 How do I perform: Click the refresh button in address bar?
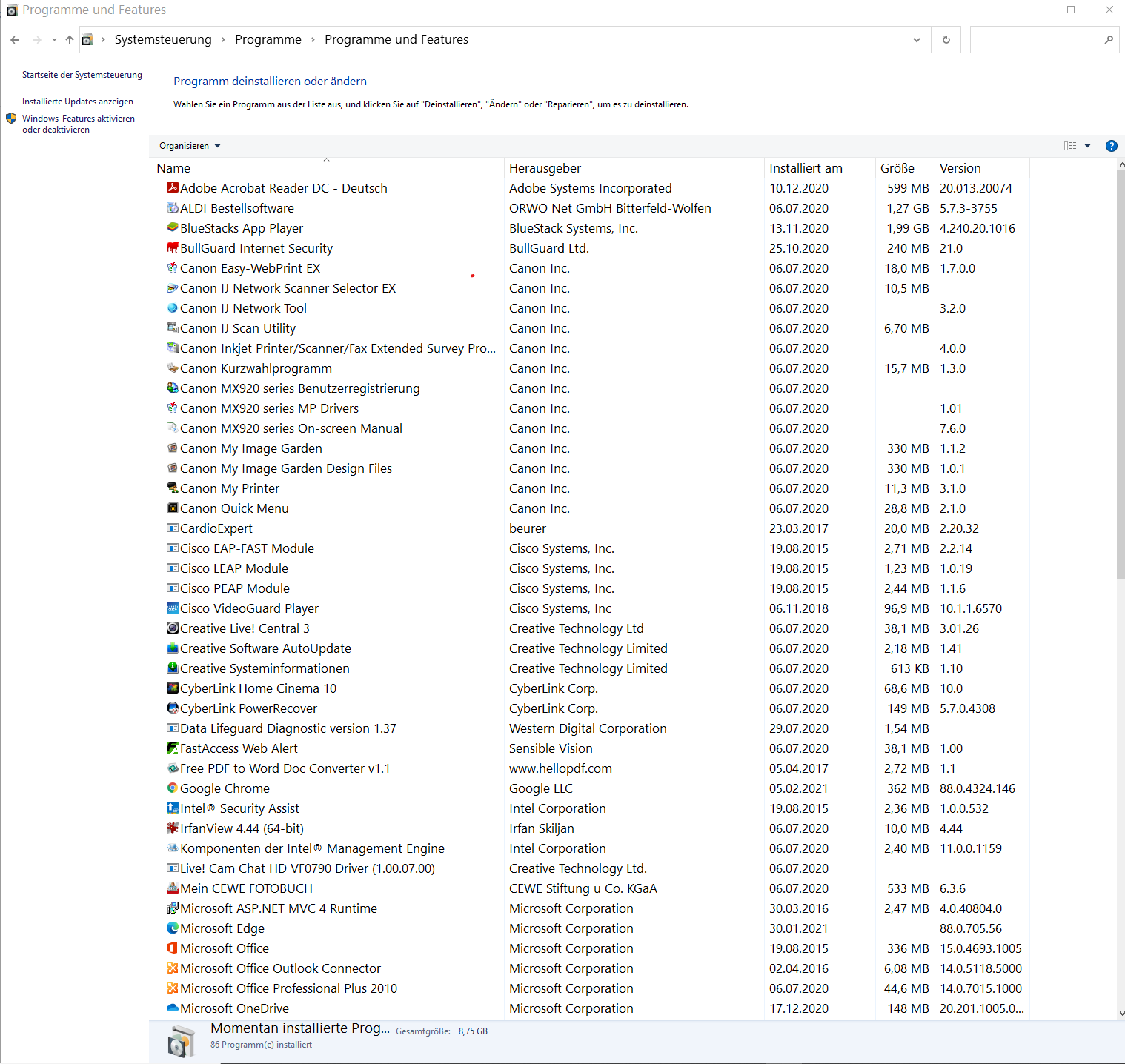coord(946,40)
